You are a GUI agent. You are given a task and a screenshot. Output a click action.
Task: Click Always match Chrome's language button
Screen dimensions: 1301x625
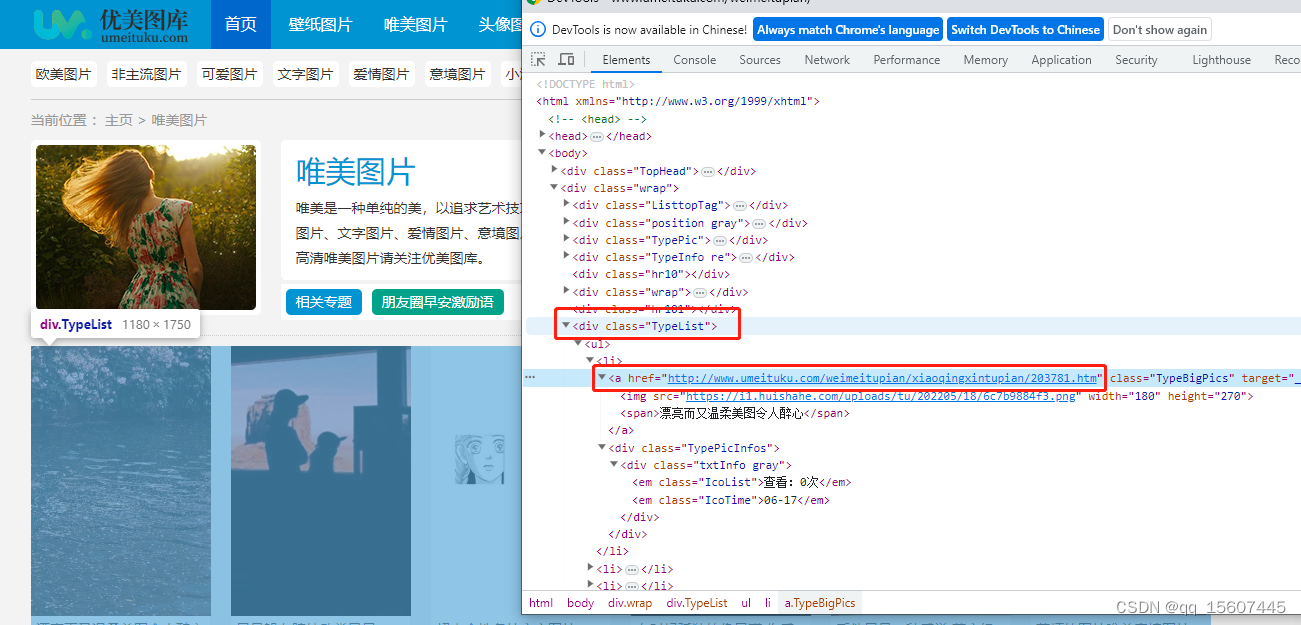[848, 30]
